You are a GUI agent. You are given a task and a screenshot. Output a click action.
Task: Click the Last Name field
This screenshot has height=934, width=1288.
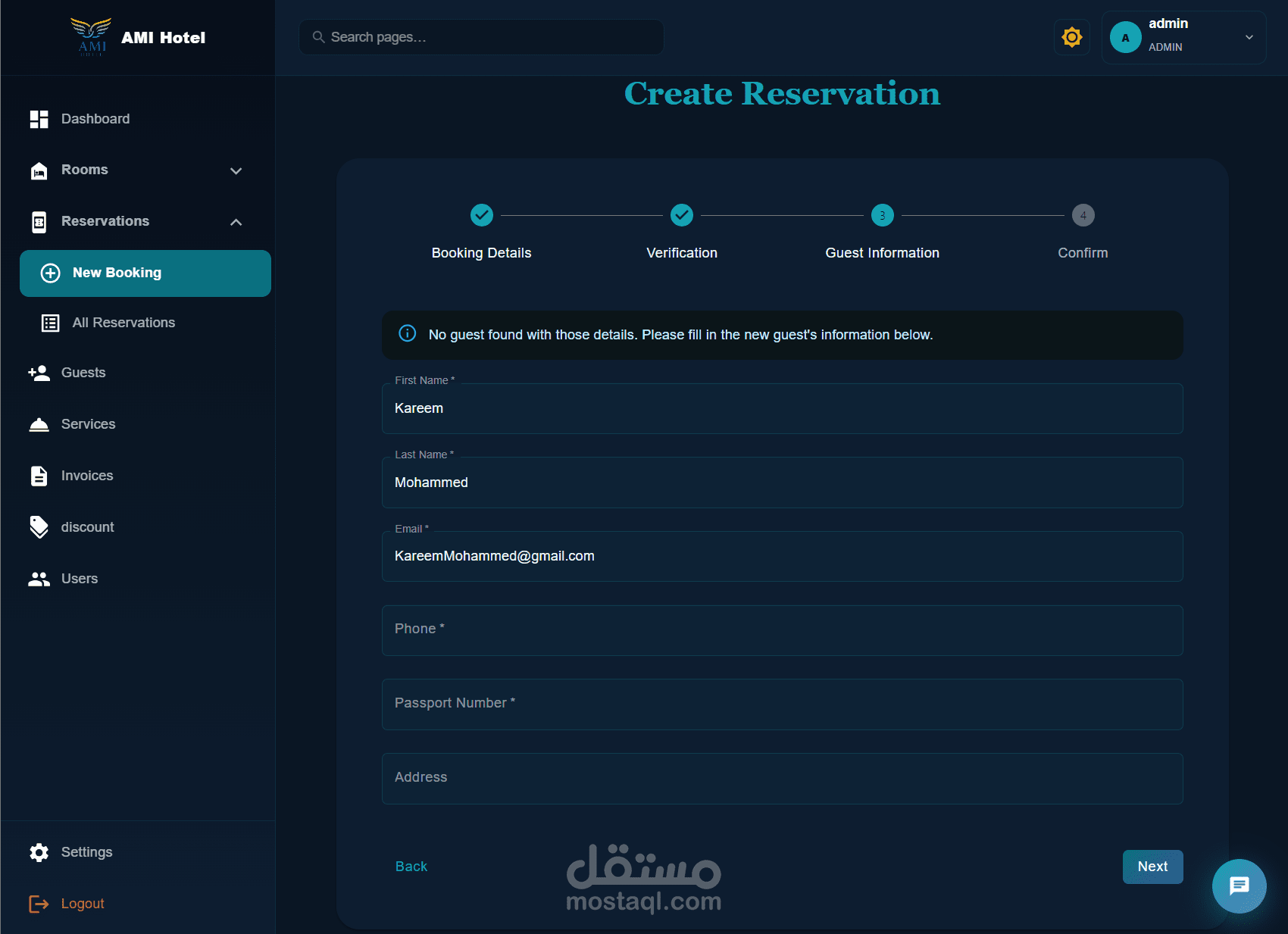point(782,483)
